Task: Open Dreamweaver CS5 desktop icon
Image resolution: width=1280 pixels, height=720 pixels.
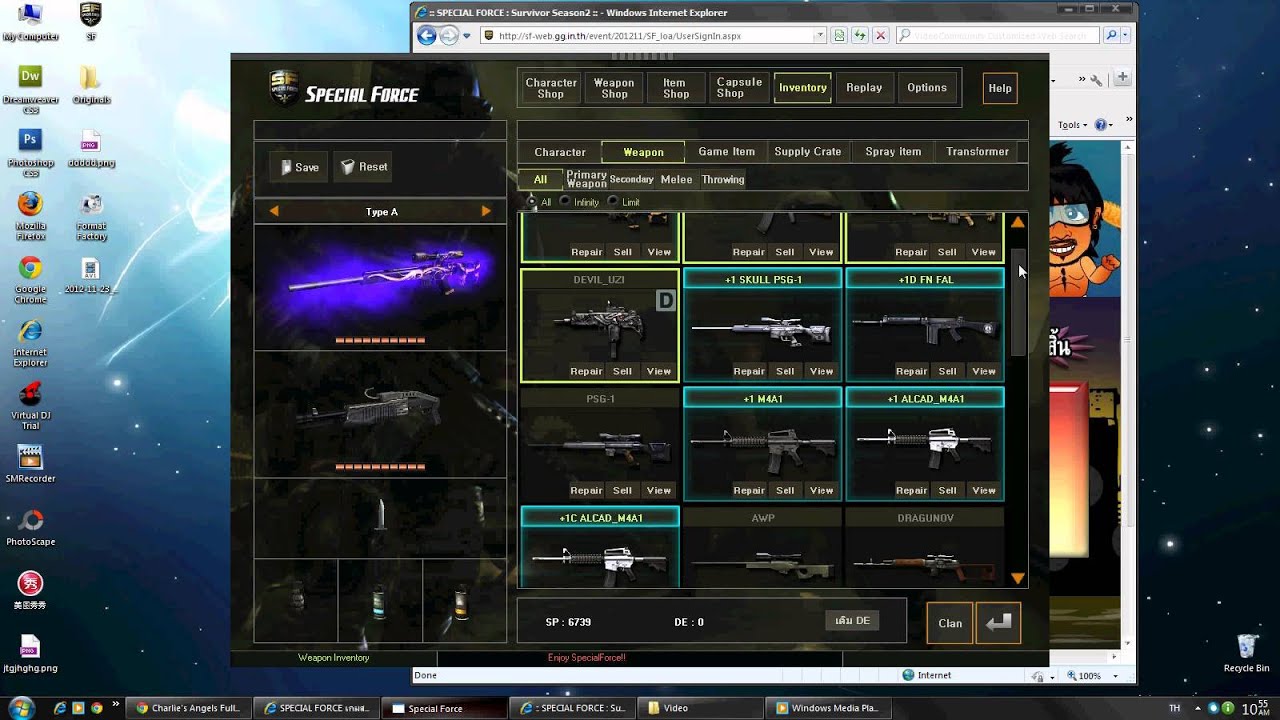Action: [x=30, y=84]
